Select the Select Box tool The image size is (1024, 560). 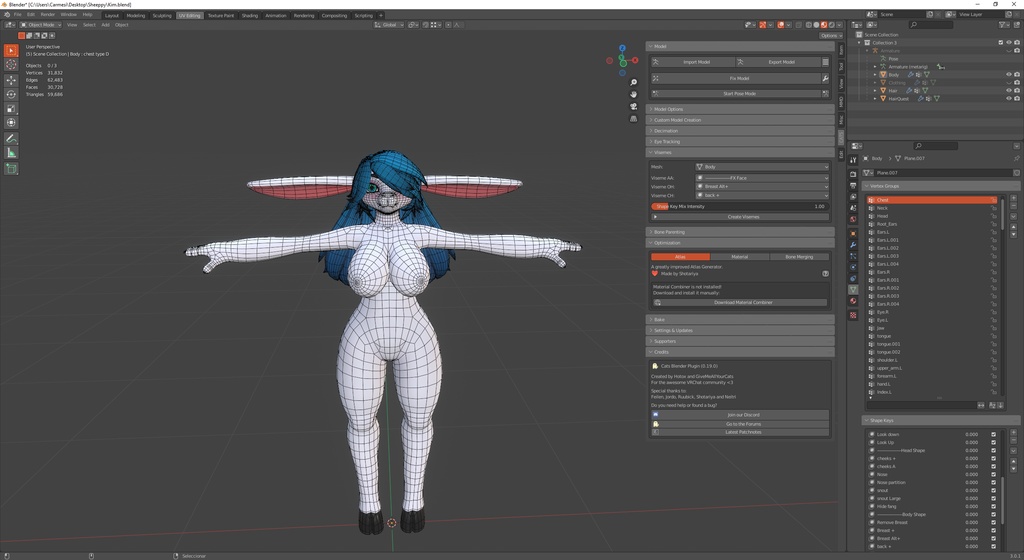(x=11, y=50)
